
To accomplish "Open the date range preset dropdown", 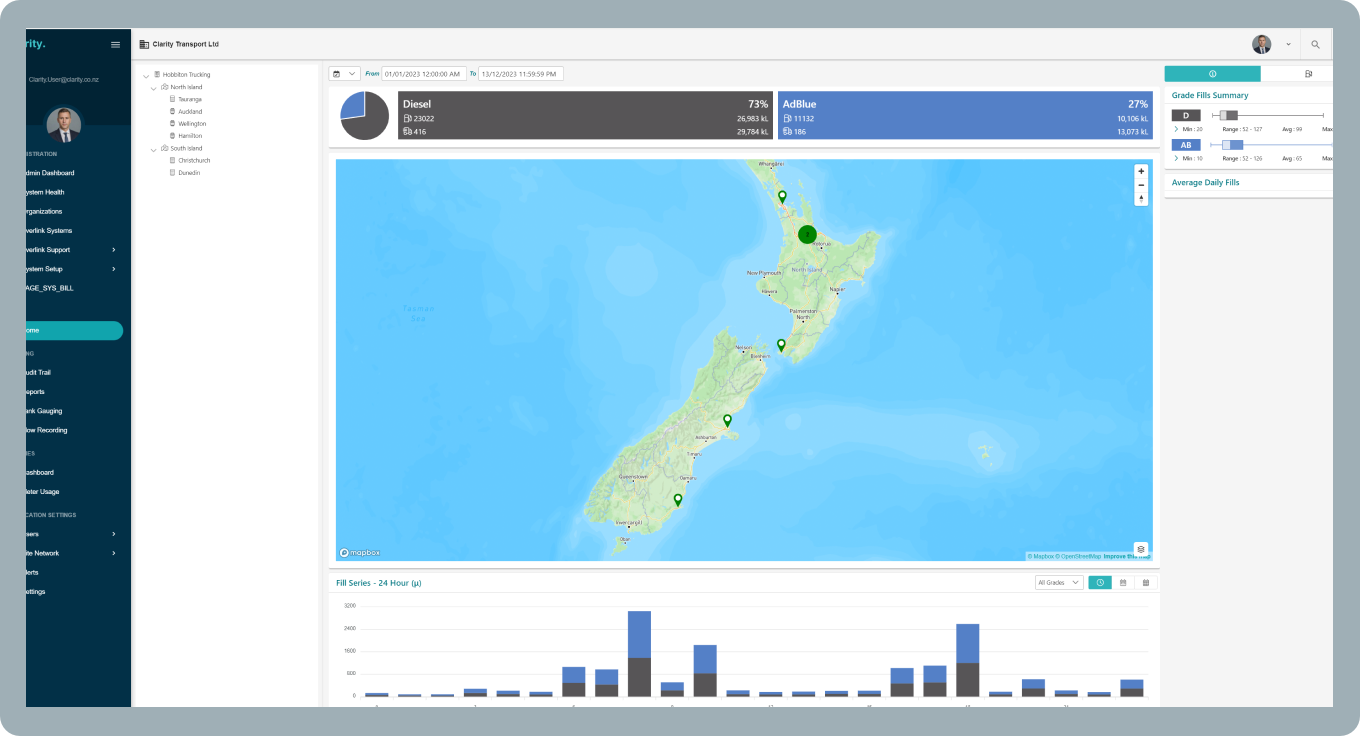I will pos(344,74).
